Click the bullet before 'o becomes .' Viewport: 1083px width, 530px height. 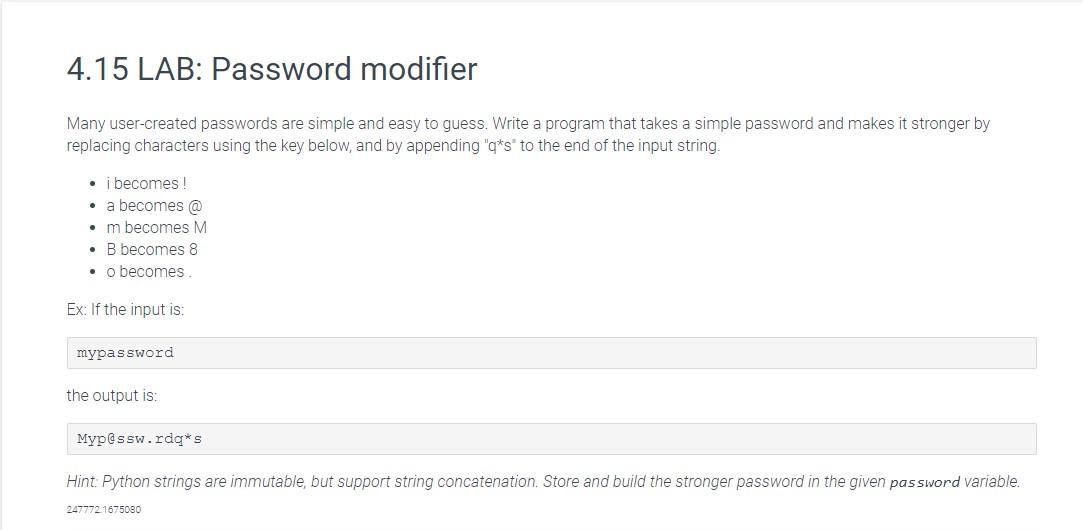click(93, 272)
